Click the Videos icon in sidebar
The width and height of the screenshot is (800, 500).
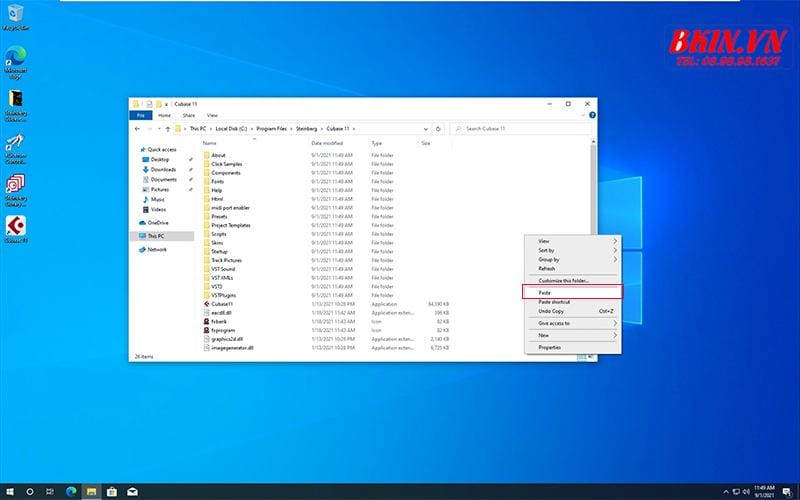(x=145, y=209)
